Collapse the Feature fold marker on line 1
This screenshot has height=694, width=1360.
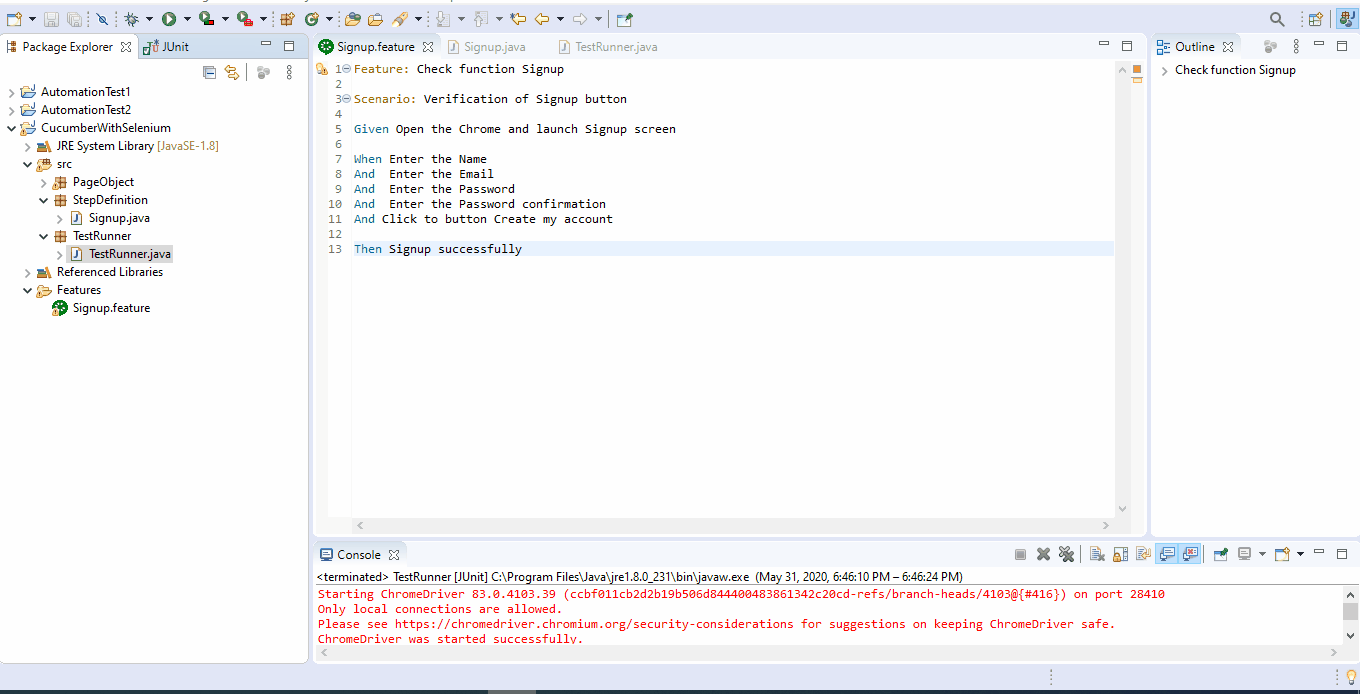click(346, 69)
